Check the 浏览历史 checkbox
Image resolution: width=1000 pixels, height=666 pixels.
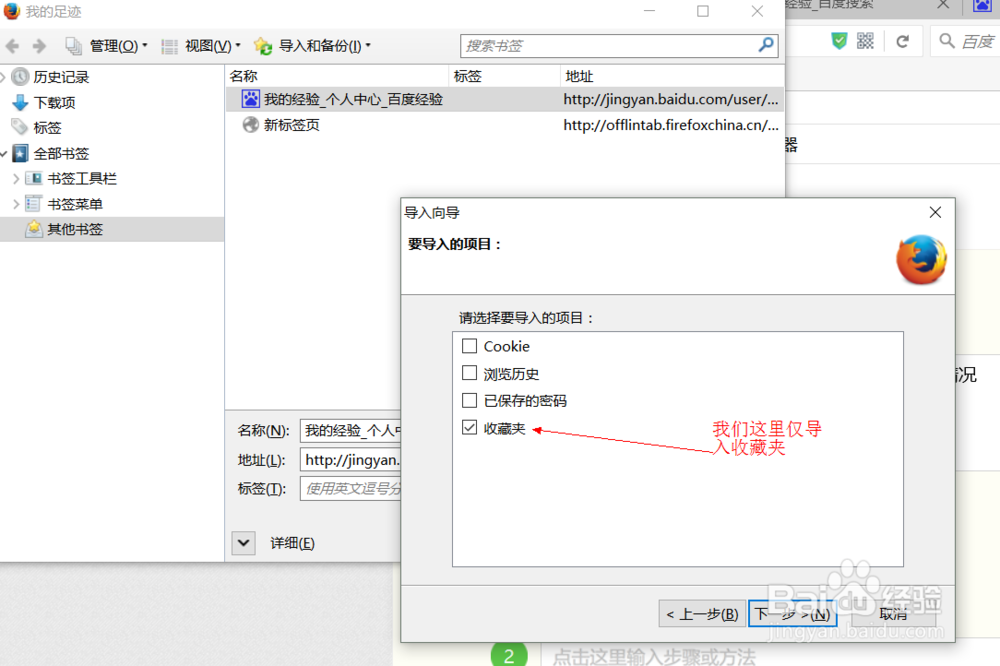pos(469,373)
